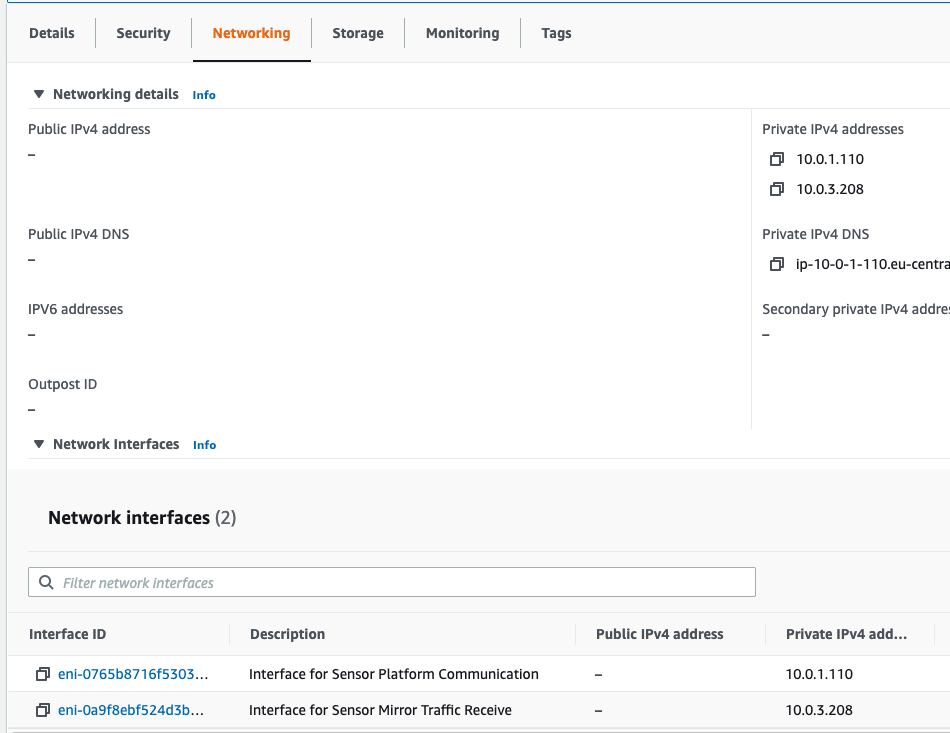950x733 pixels.
Task: Collapse the Networking details section
Action: click(x=39, y=94)
